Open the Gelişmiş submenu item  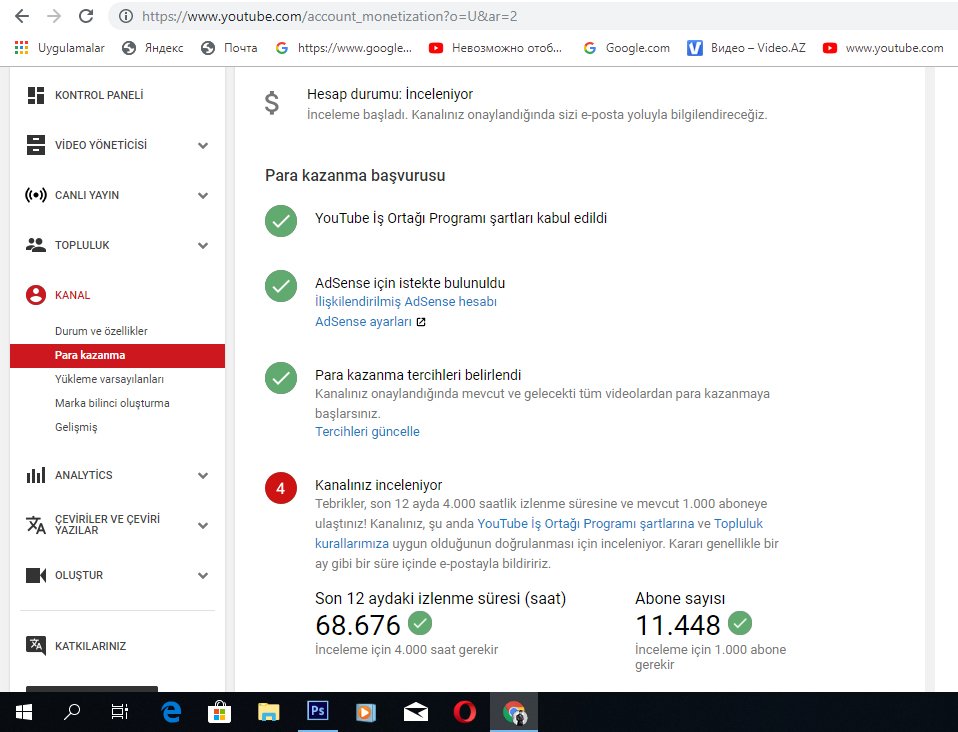point(76,427)
